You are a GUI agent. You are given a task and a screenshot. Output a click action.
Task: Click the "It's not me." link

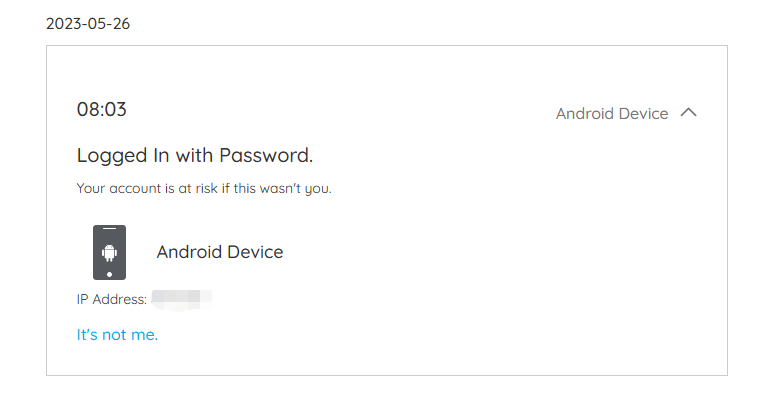pyautogui.click(x=117, y=334)
